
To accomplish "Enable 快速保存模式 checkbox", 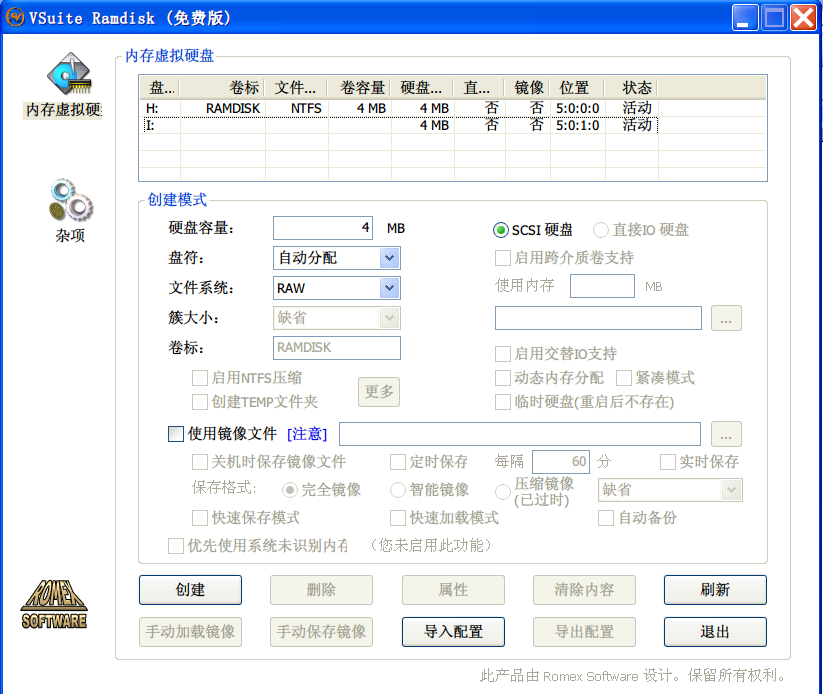I will click(199, 518).
